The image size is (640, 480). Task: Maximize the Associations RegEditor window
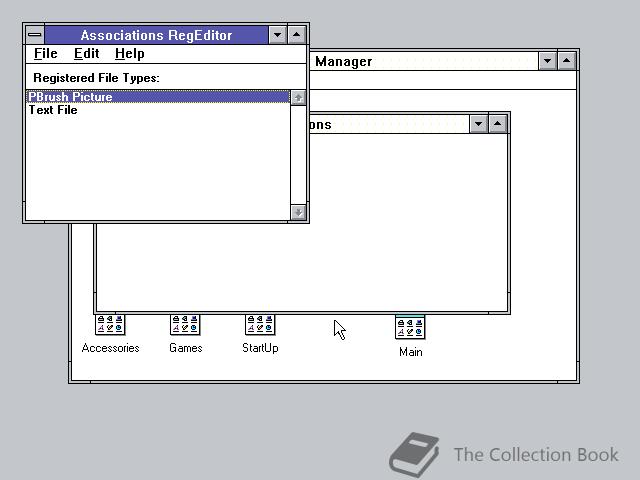297,35
